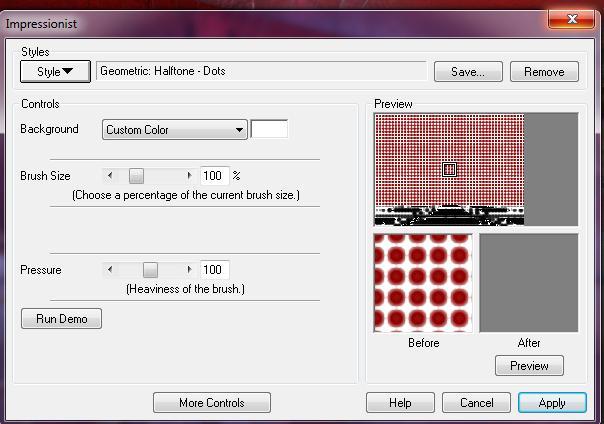Open More Controls

pyautogui.click(x=212, y=402)
